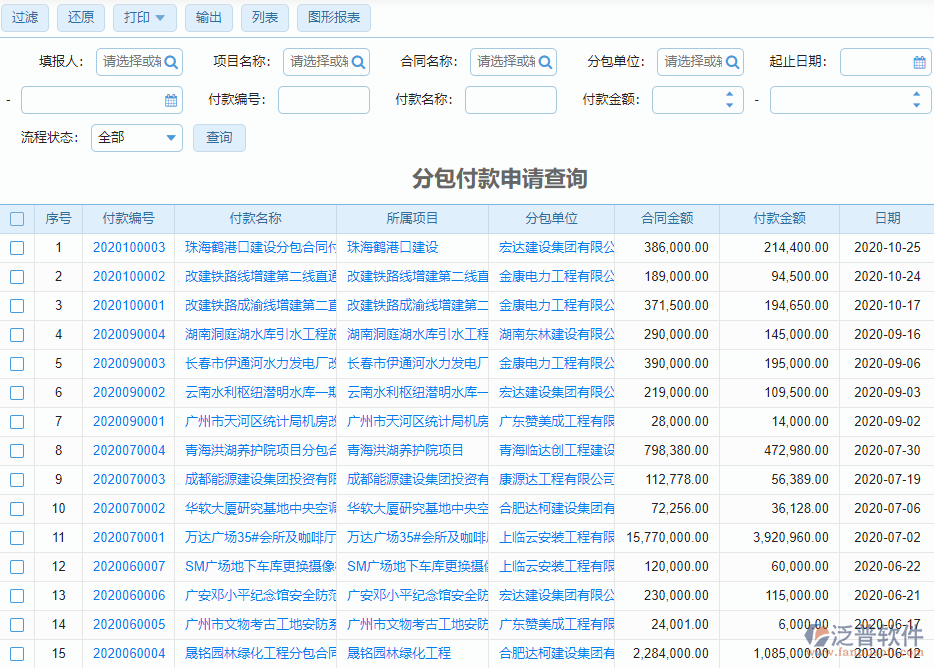Switch to the 列表 view tab
Image resolution: width=934 pixels, height=668 pixels.
pos(264,17)
